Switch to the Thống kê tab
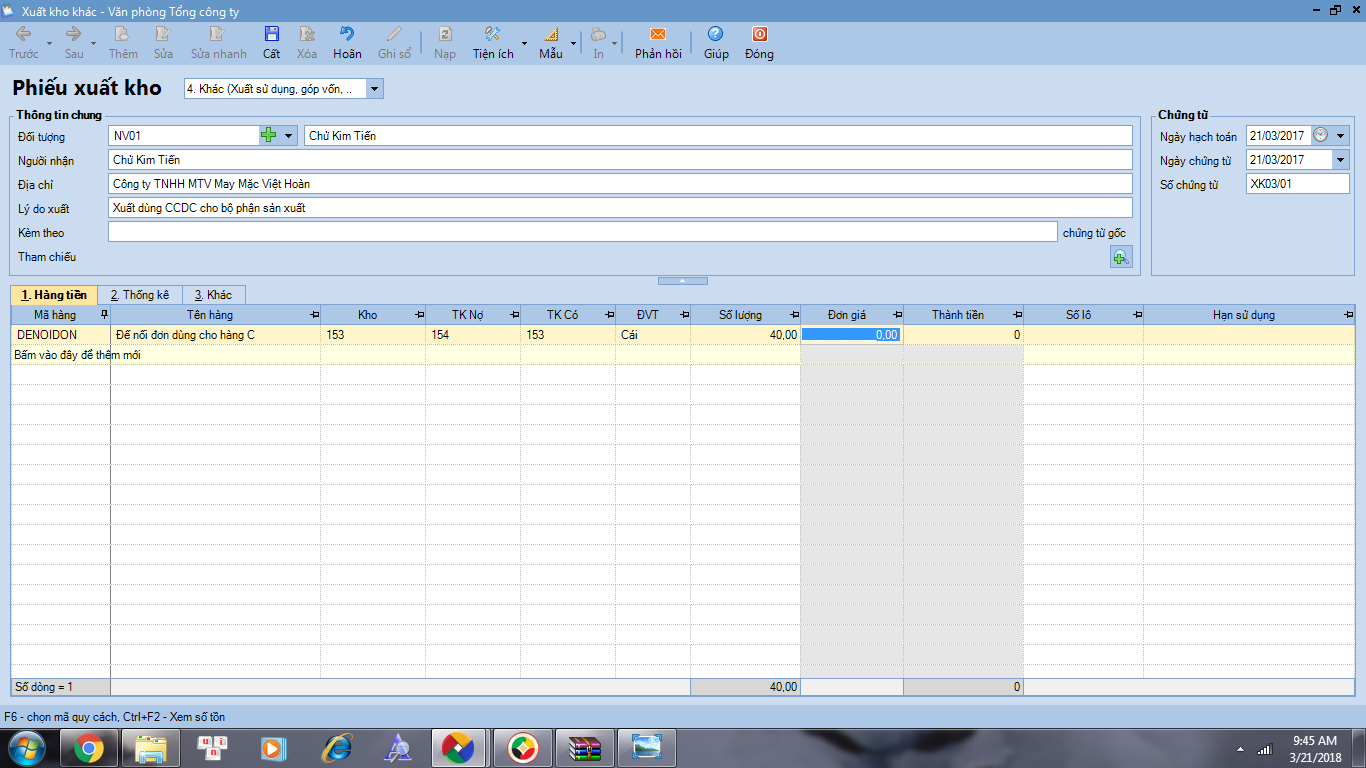 (139, 295)
